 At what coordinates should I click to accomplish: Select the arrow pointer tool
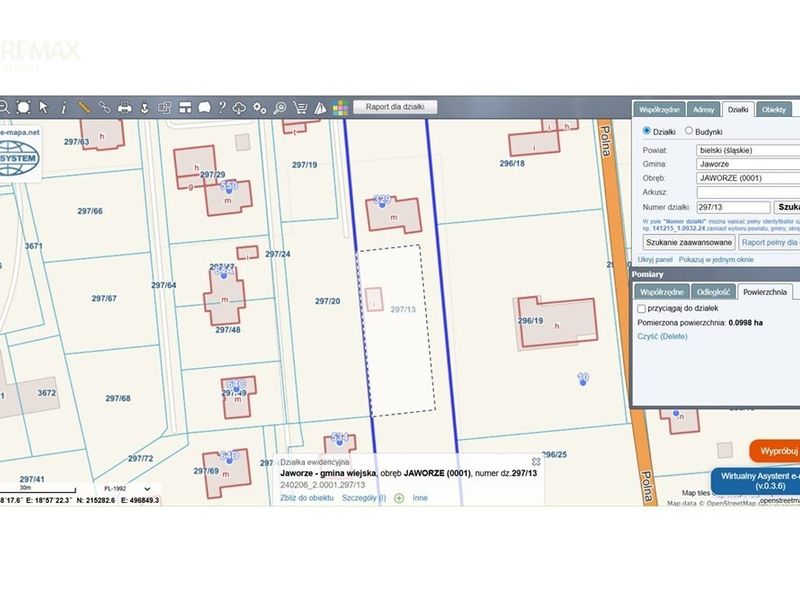[43, 107]
